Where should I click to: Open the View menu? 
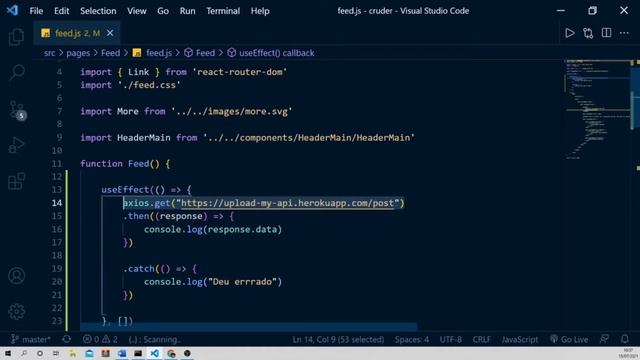[x=136, y=11]
